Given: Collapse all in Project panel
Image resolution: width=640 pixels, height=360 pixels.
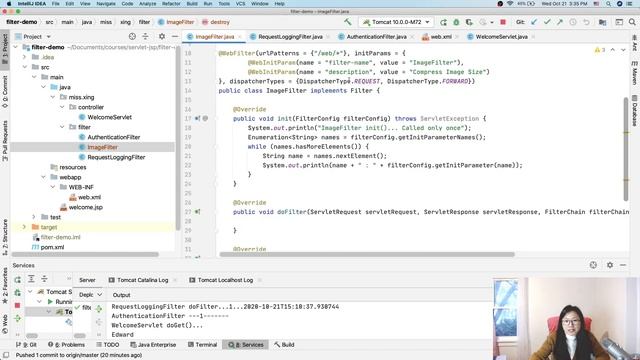Looking at the screenshot, I should [145, 36].
